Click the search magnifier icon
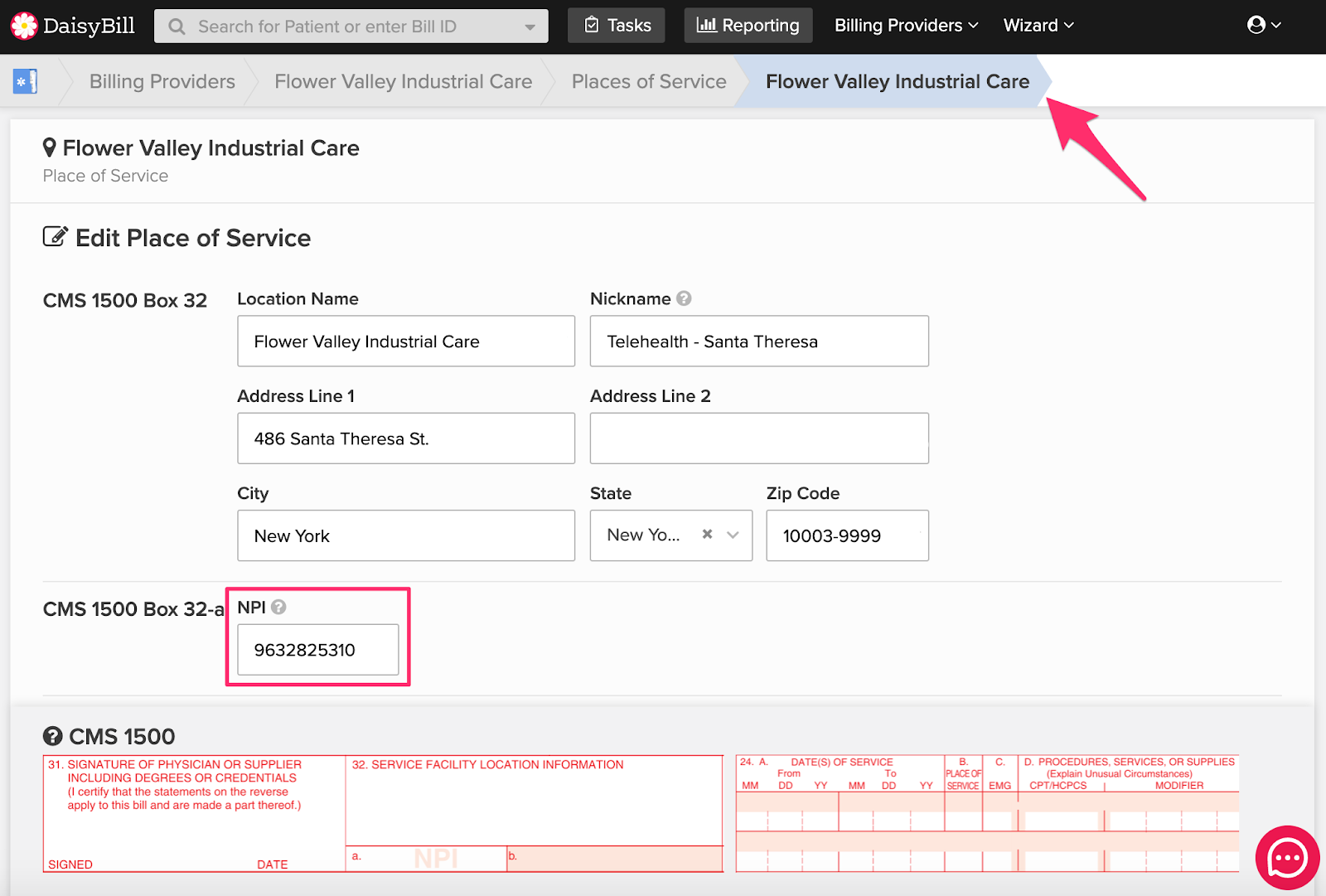The height and width of the screenshot is (896, 1326). click(x=177, y=27)
